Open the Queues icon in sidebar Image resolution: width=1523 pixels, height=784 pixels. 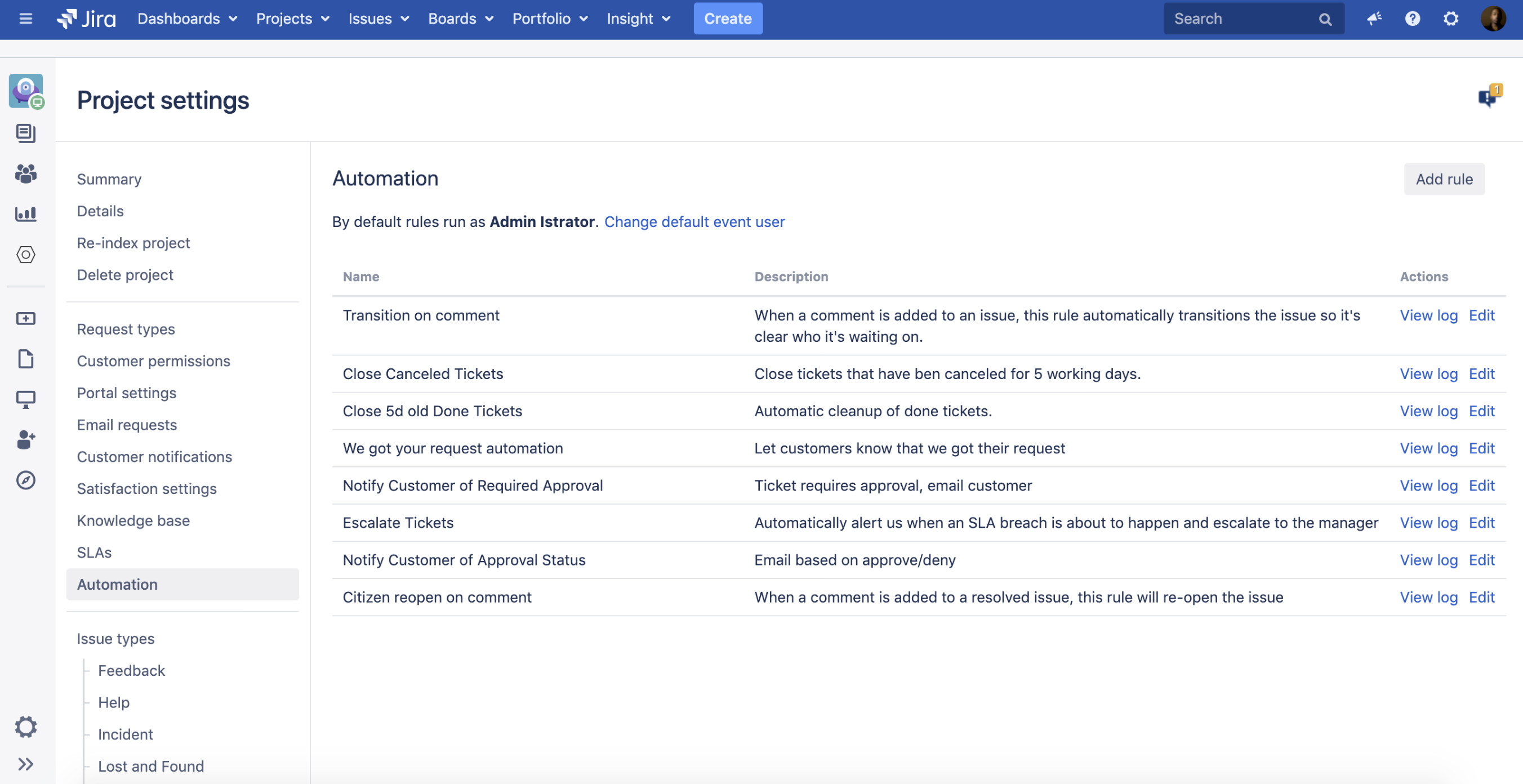coord(25,133)
